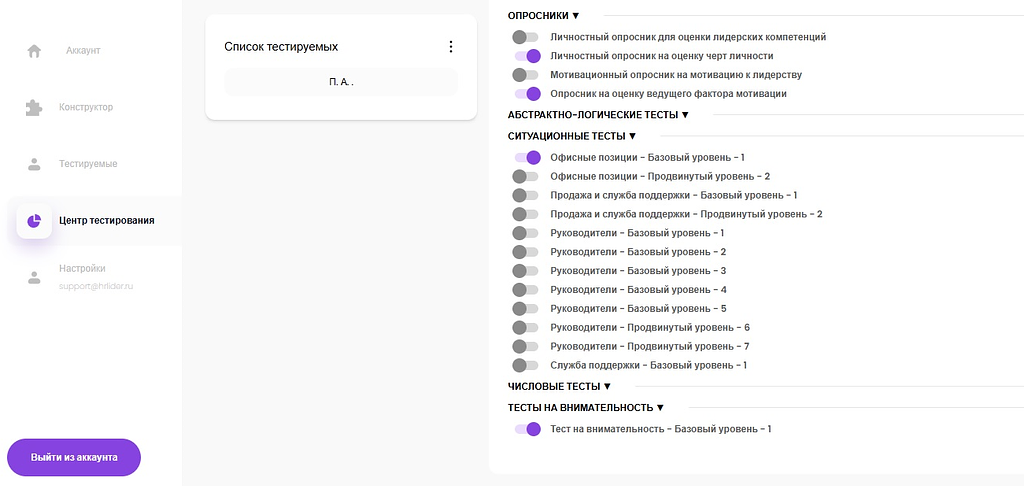This screenshot has height=486, width=1024.
Task: Click the Служба поддержки Базовый уровень label
Action: [648, 365]
